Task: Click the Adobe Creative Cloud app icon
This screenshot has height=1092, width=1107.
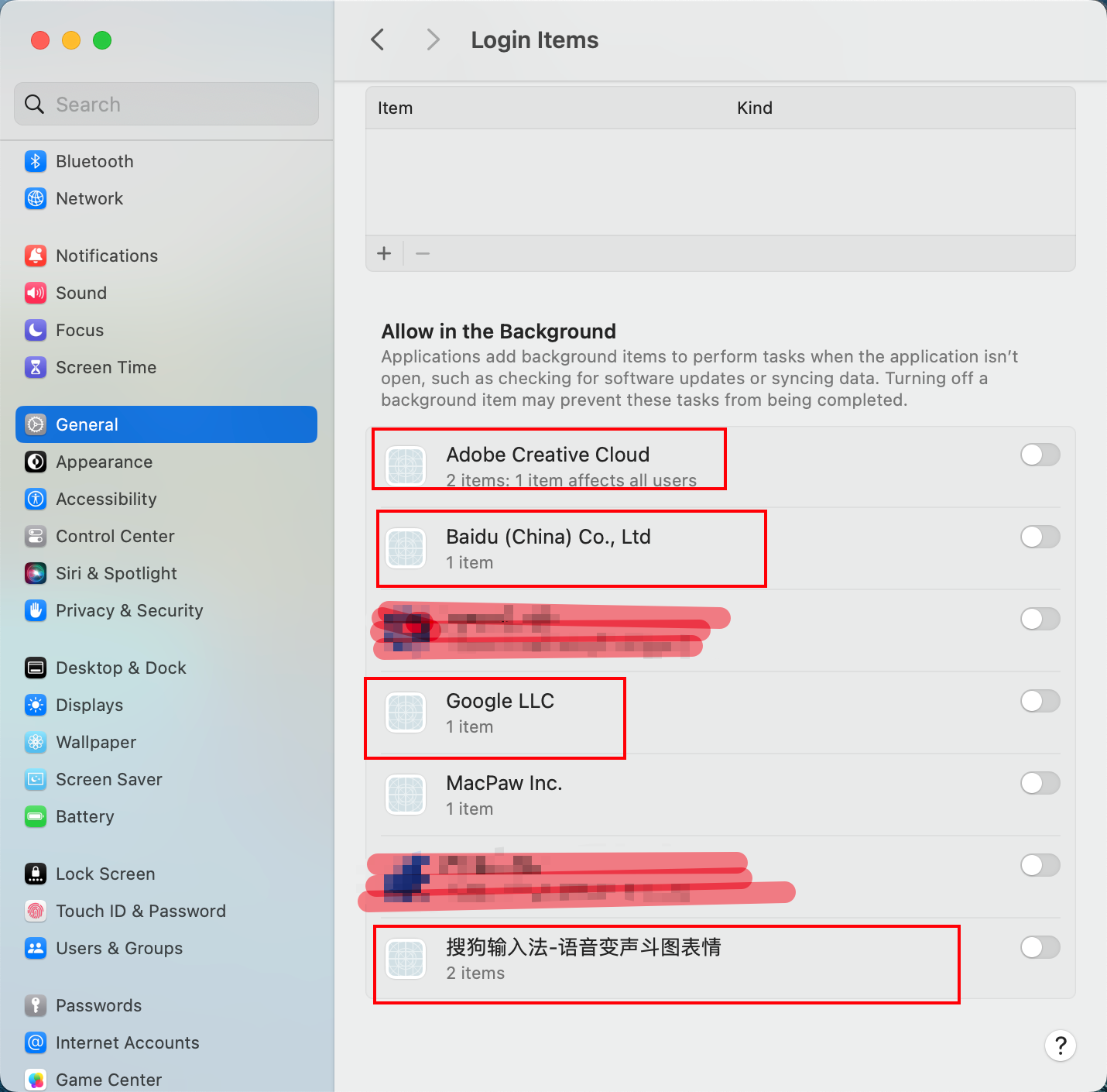Action: click(406, 466)
